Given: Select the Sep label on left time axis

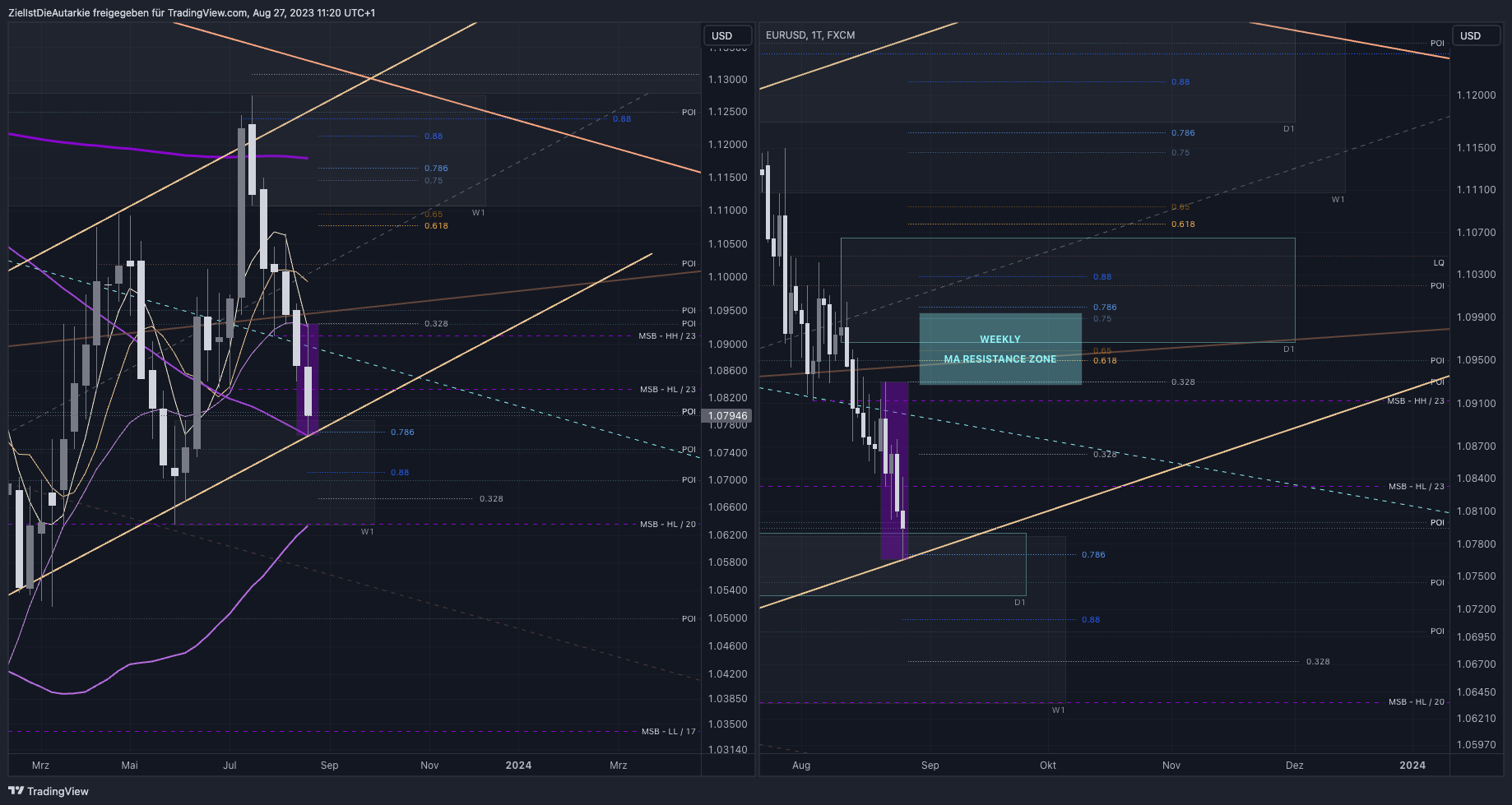Looking at the screenshot, I should point(329,765).
